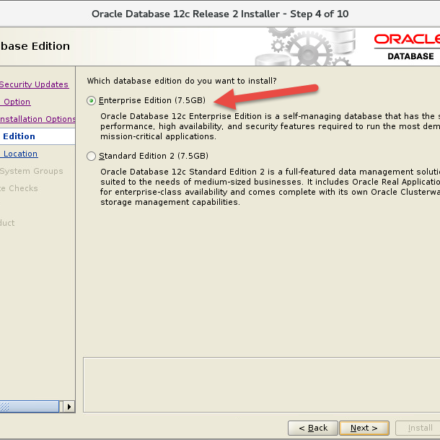This screenshot has height=440, width=440.
Task: Click the Enterprise Edition (7.5GB) label text
Action: [x=152, y=100]
